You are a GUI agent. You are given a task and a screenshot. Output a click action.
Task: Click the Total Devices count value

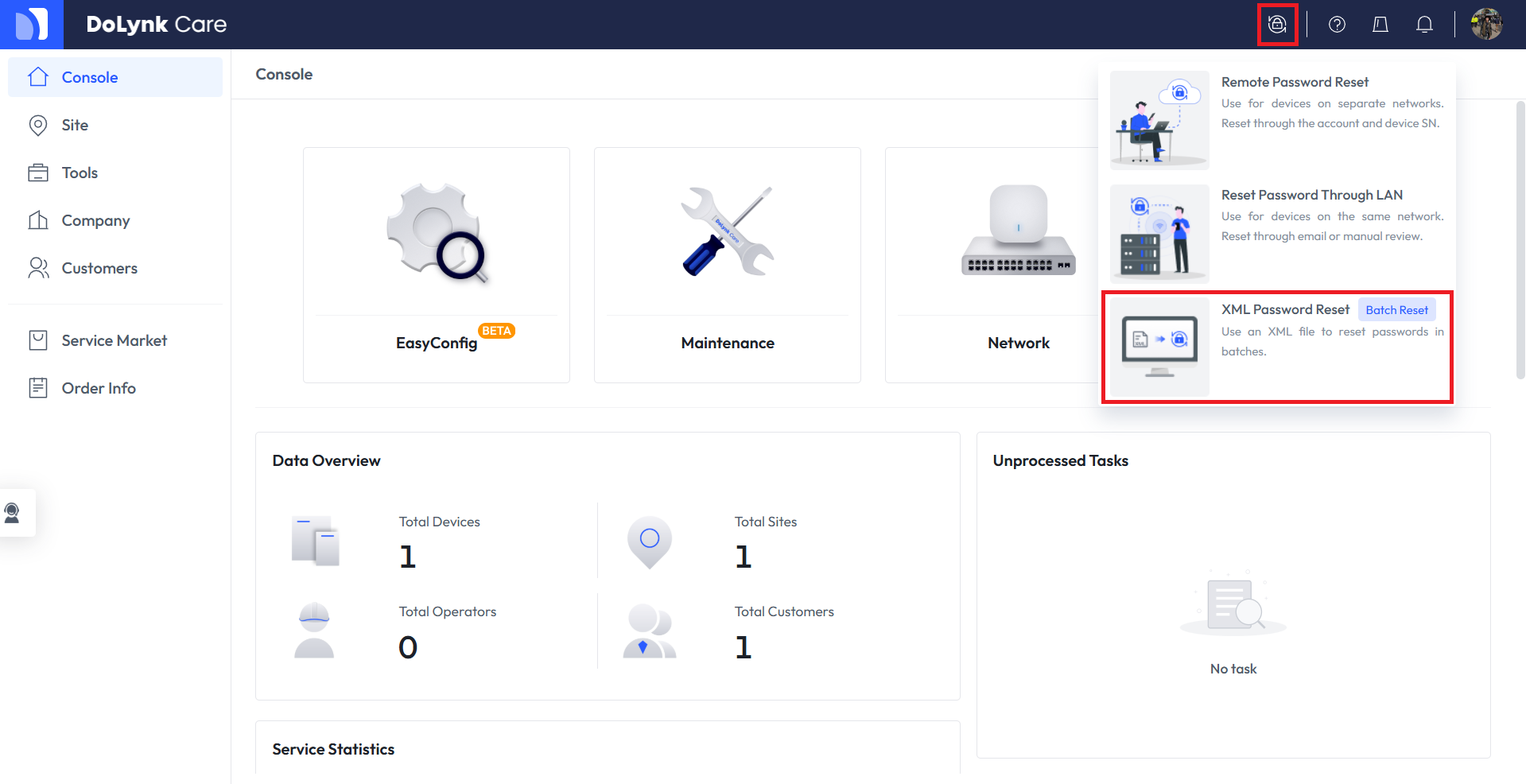(x=408, y=557)
